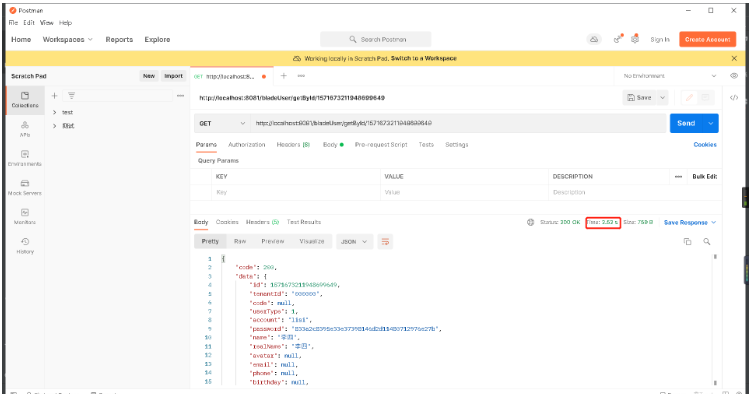751x394 pixels.
Task: Click the Key input field
Action: coord(296,192)
